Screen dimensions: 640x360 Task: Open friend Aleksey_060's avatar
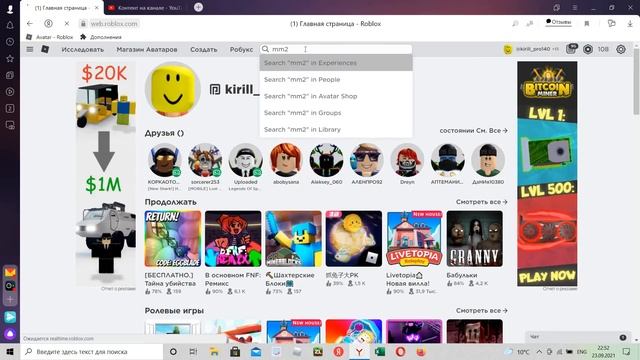(326, 160)
